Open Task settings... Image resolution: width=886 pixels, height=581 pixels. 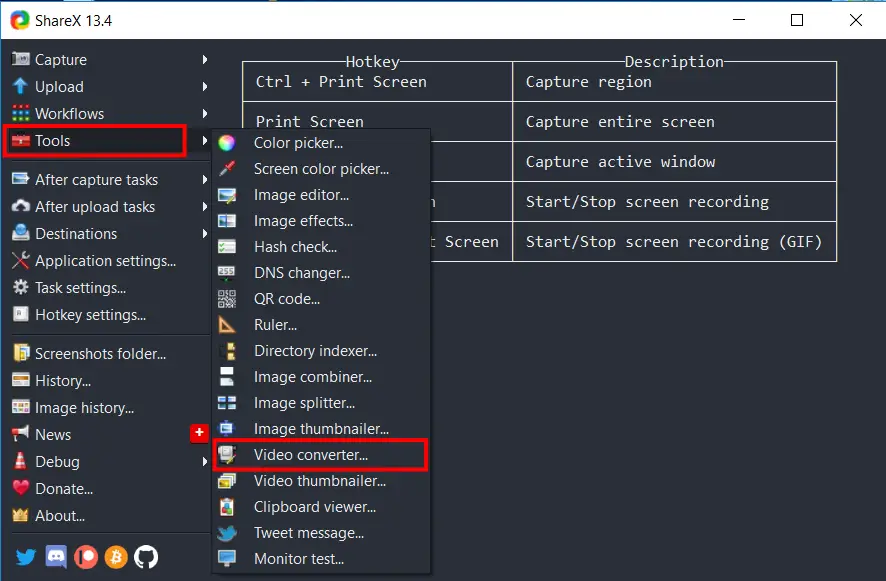tap(110, 288)
